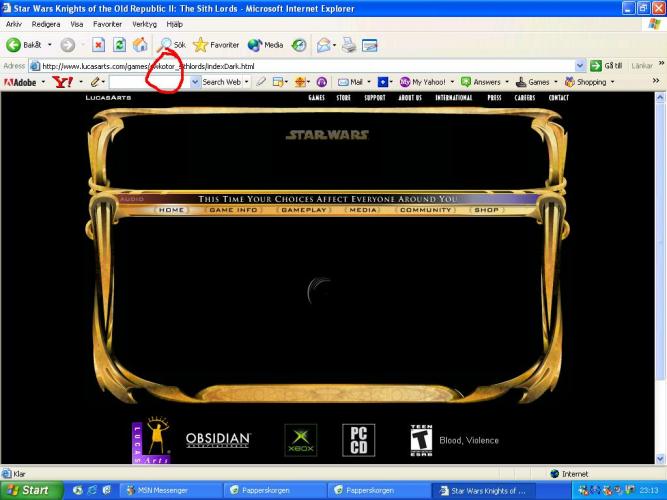Click the Stop loading toolbar icon

pyautogui.click(x=98, y=45)
